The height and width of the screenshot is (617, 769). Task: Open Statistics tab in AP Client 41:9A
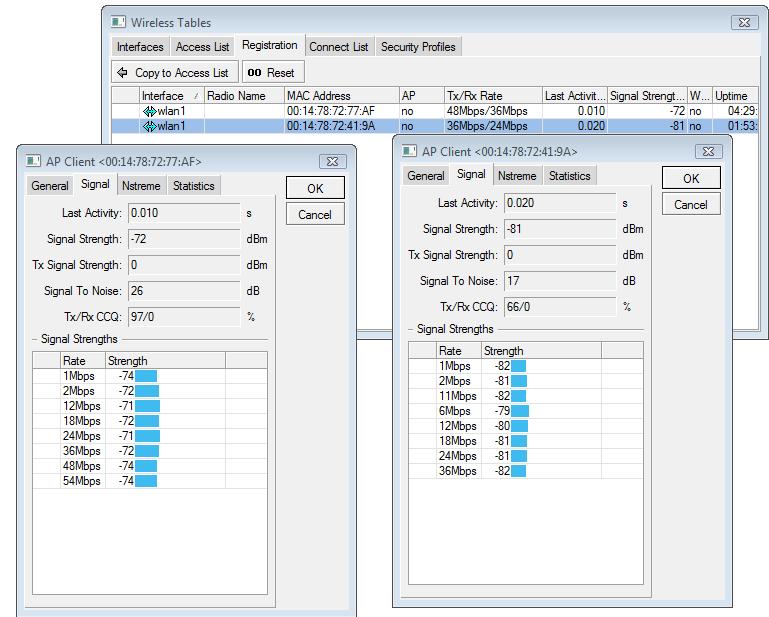tap(570, 176)
